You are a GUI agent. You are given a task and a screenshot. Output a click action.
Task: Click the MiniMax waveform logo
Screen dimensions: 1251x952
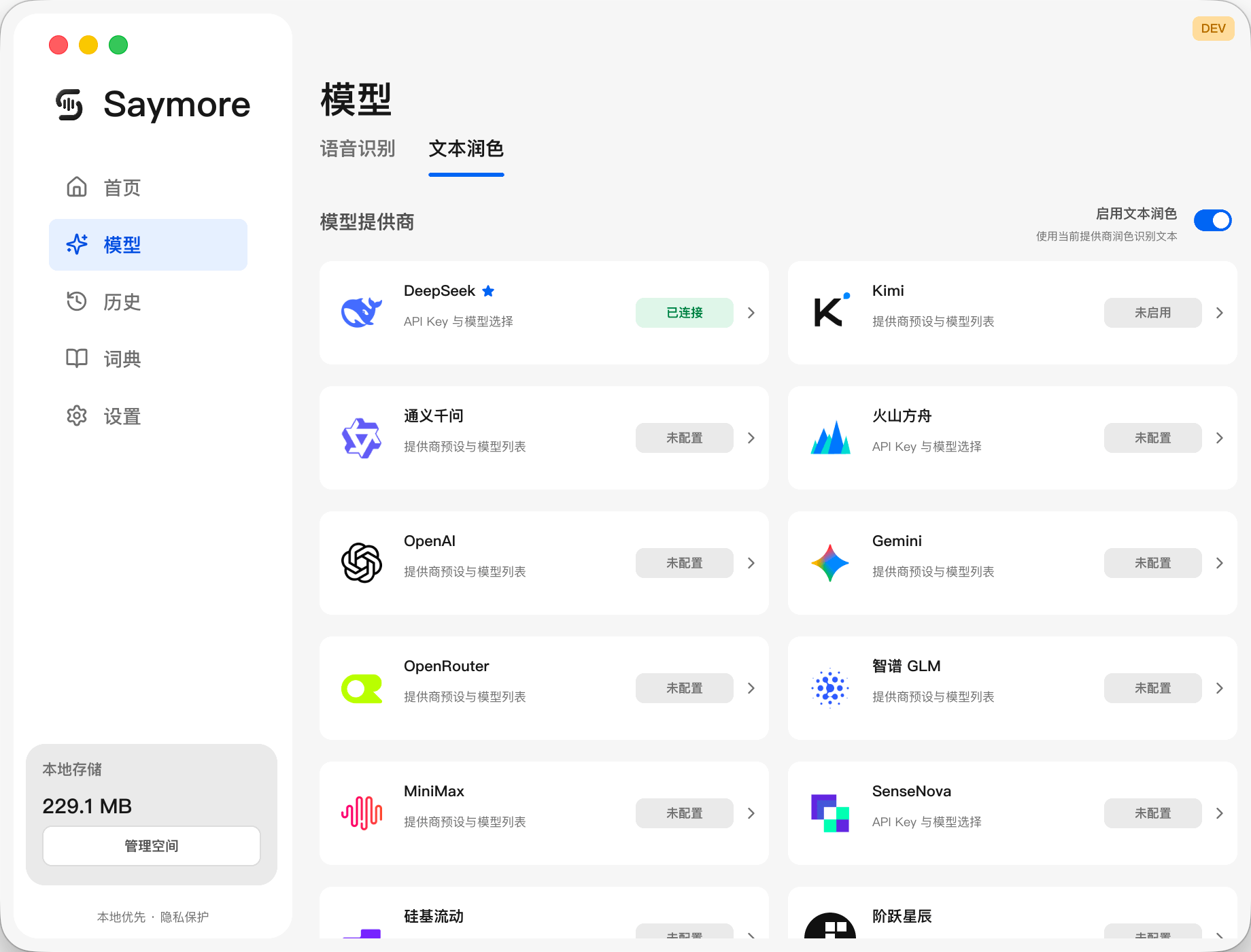362,813
